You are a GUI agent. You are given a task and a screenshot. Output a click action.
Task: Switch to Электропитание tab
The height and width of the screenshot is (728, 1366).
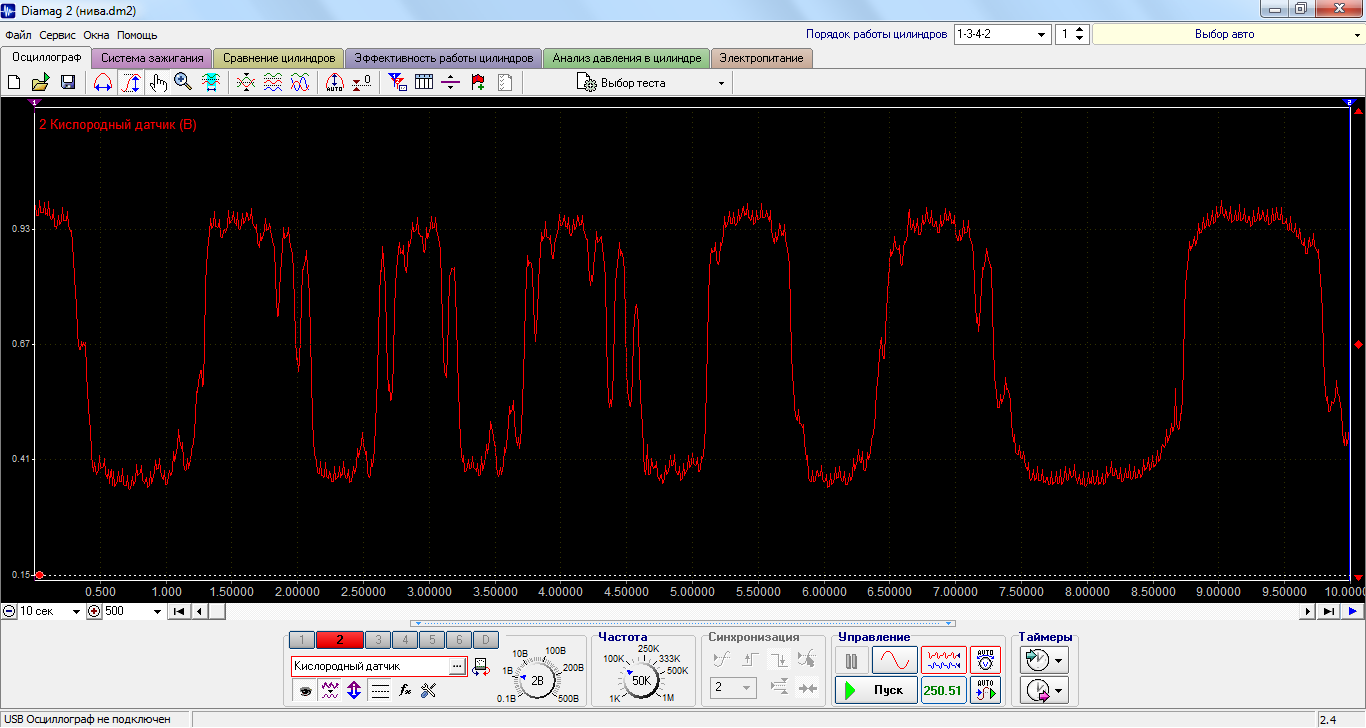(x=762, y=58)
